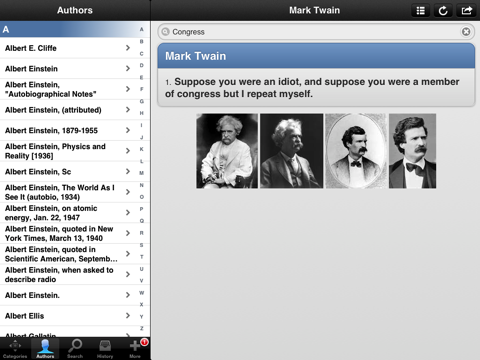
Task: Tap the refresh icon in top bar
Action: (x=443, y=11)
